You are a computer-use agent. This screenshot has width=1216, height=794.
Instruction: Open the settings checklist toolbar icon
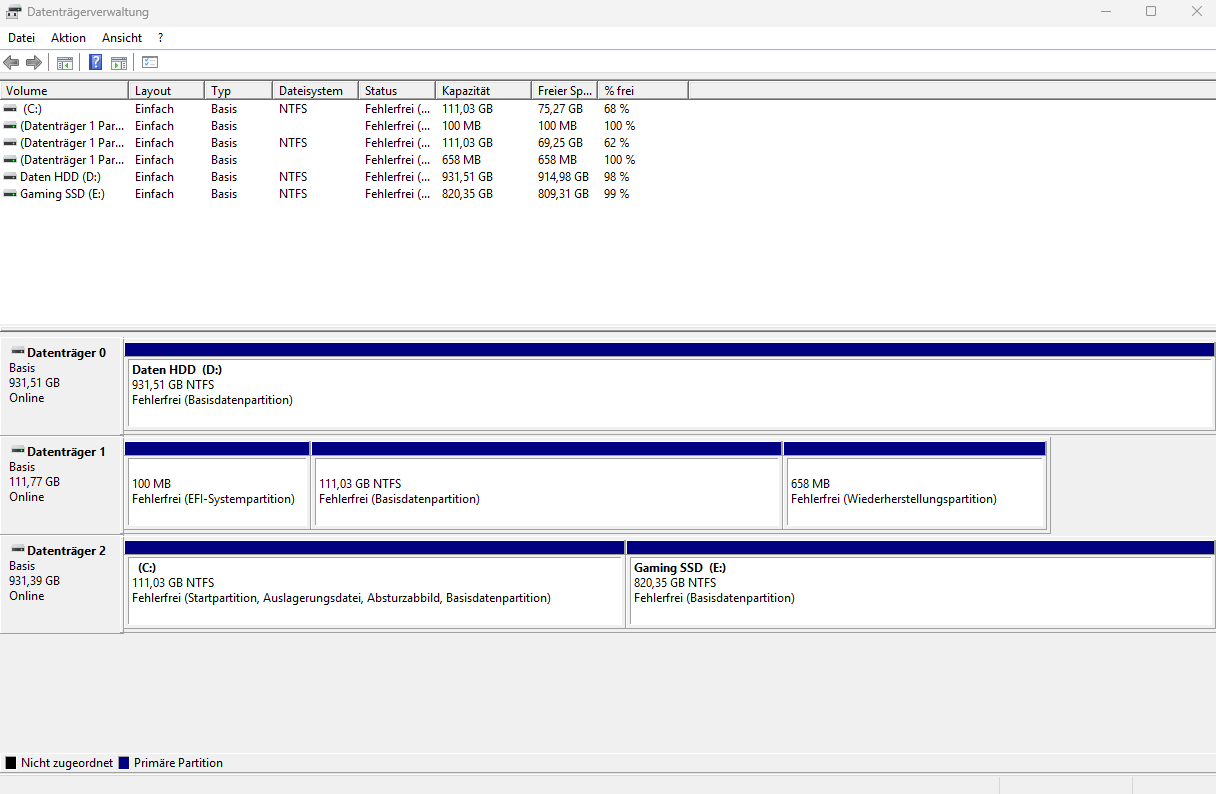[x=151, y=63]
